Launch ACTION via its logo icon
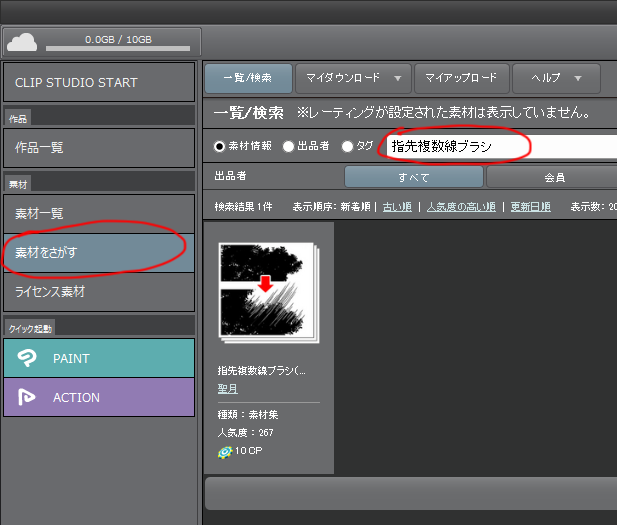617x525 pixels. [x=26, y=397]
